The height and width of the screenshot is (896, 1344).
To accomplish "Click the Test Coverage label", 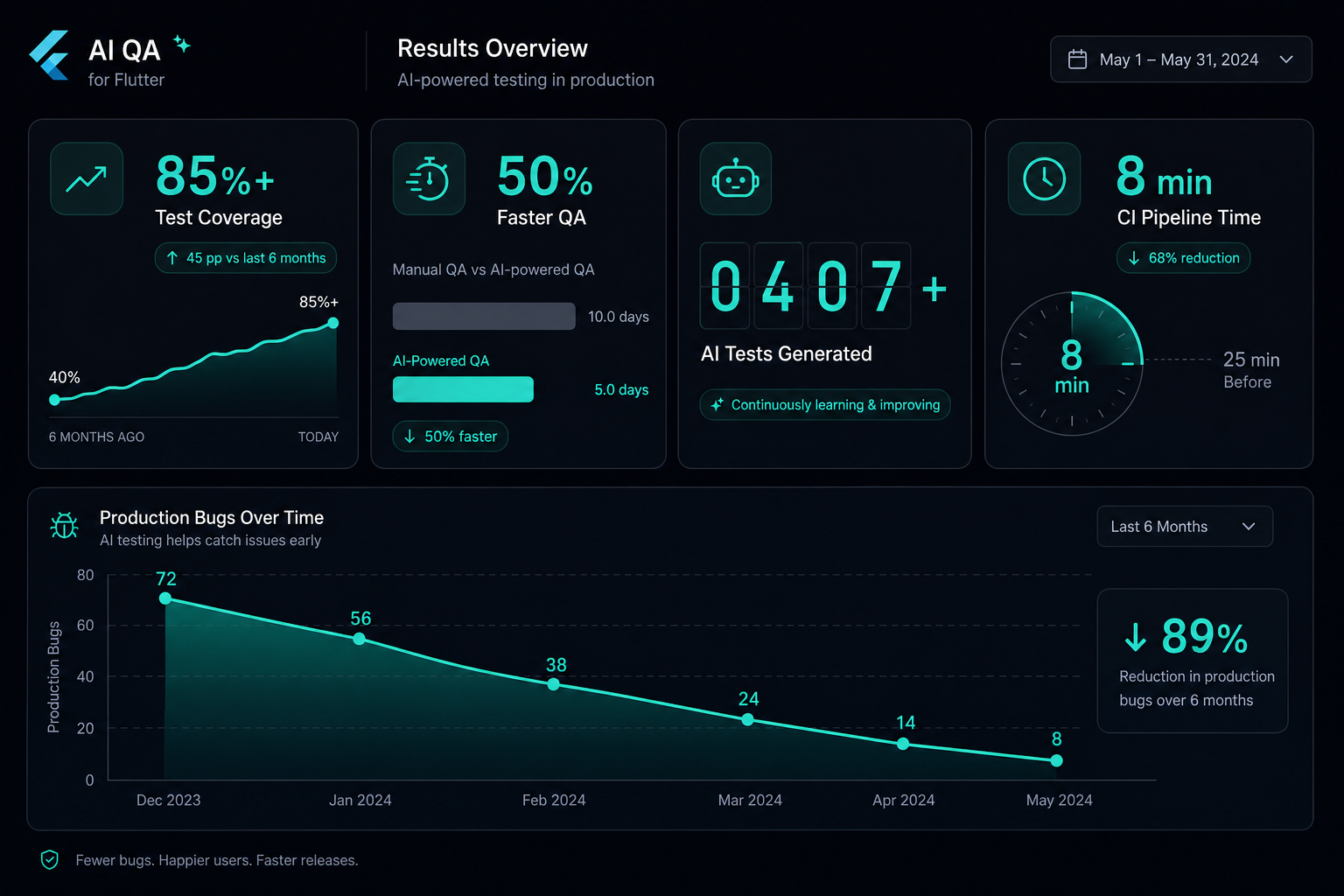I will 219,217.
